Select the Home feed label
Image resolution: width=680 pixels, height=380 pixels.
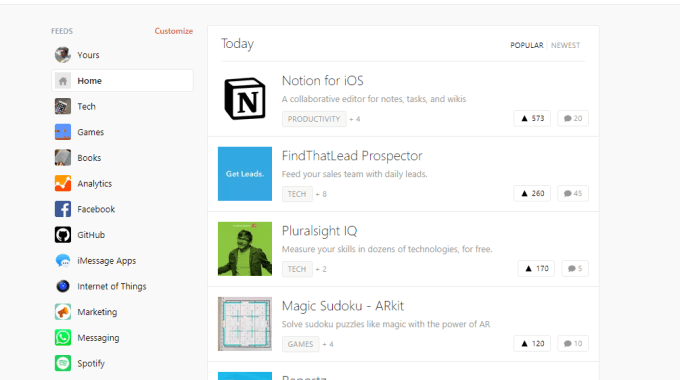(x=89, y=81)
